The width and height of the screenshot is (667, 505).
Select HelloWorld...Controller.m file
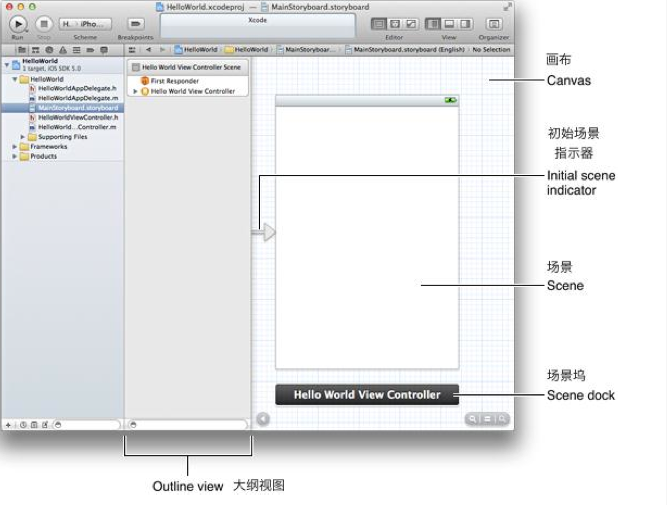coord(63,127)
